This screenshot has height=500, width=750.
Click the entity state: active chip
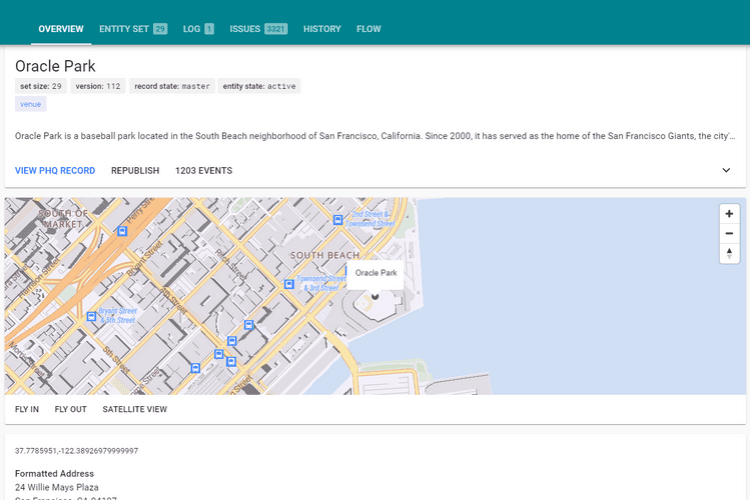click(259, 86)
